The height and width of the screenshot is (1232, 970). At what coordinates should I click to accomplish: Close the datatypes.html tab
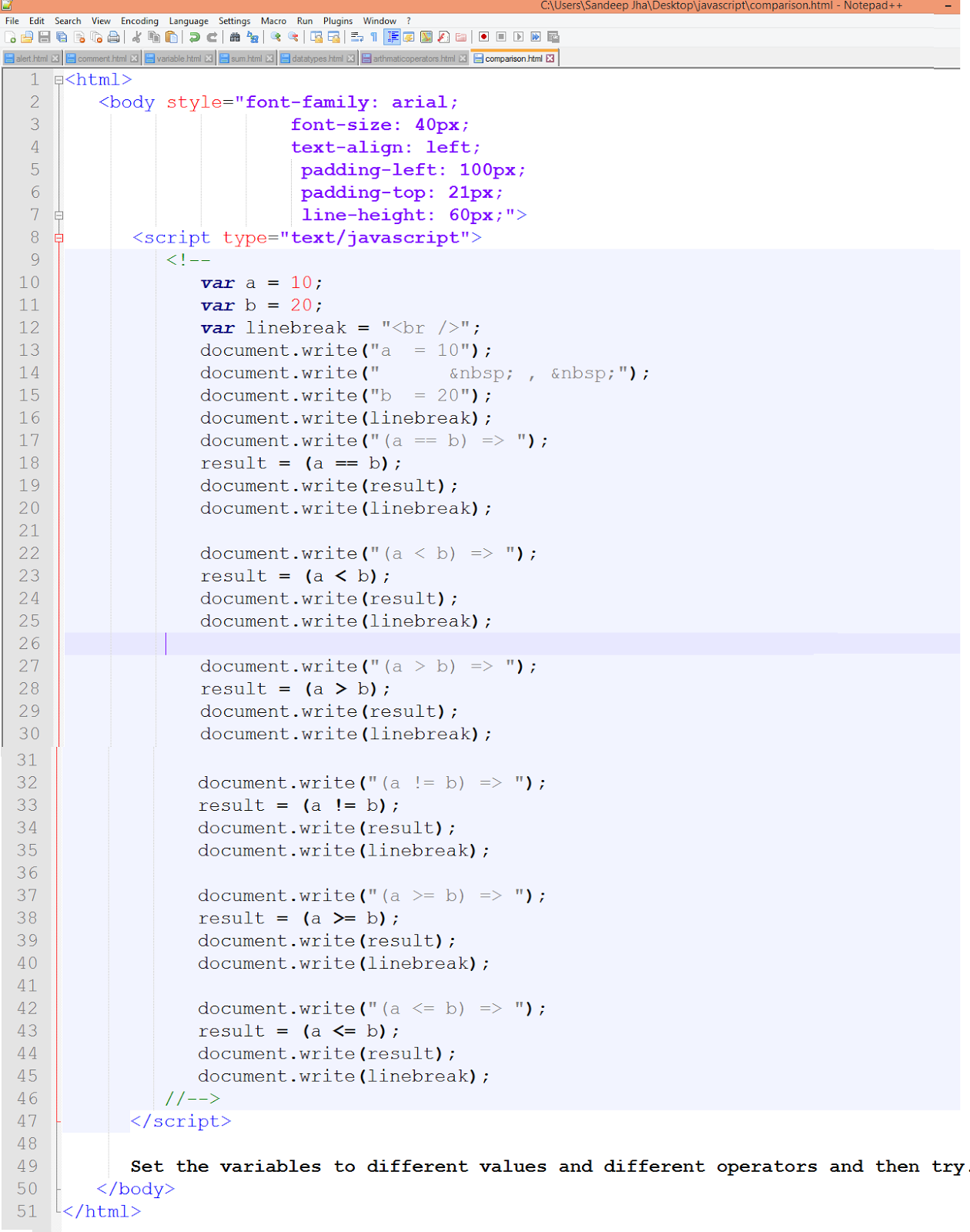coord(351,59)
